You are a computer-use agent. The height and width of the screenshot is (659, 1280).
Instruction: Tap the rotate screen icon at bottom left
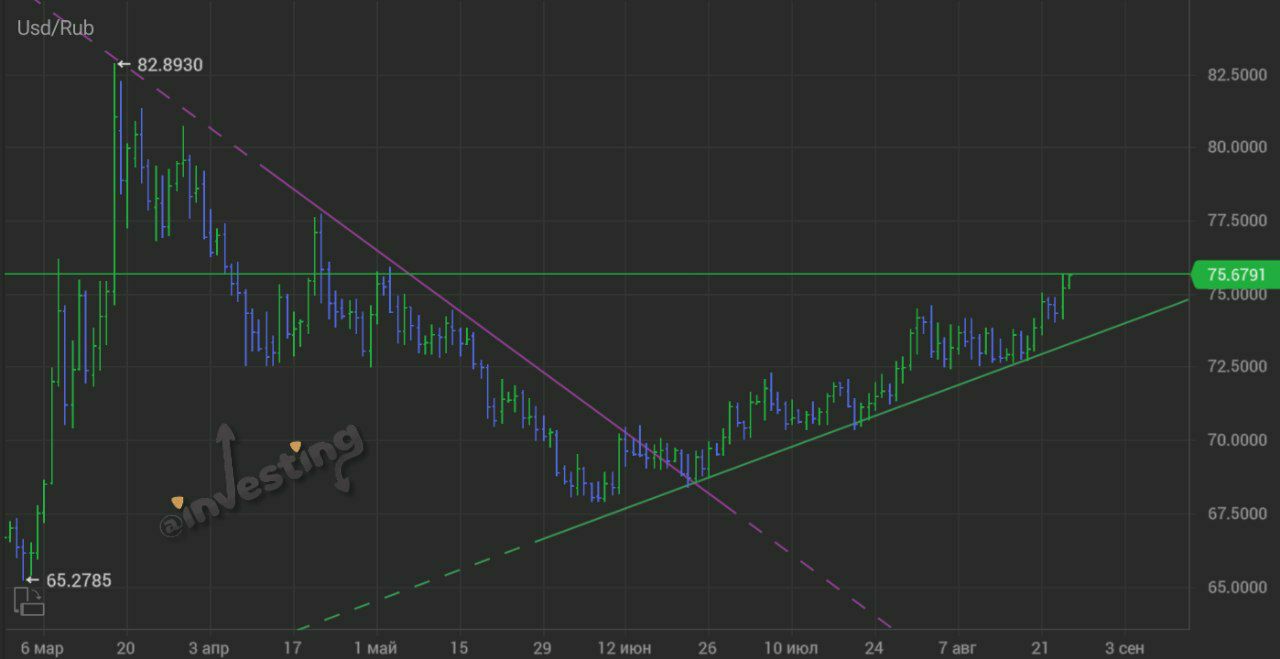(29, 600)
